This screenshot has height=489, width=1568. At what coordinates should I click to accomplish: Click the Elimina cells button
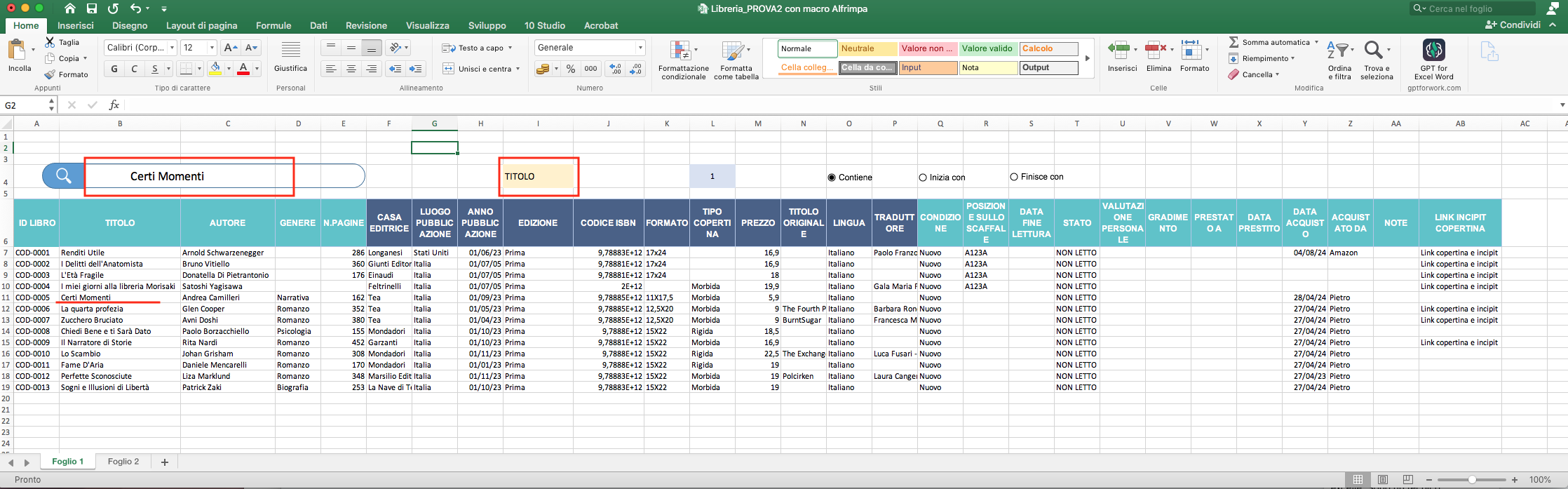1158,56
